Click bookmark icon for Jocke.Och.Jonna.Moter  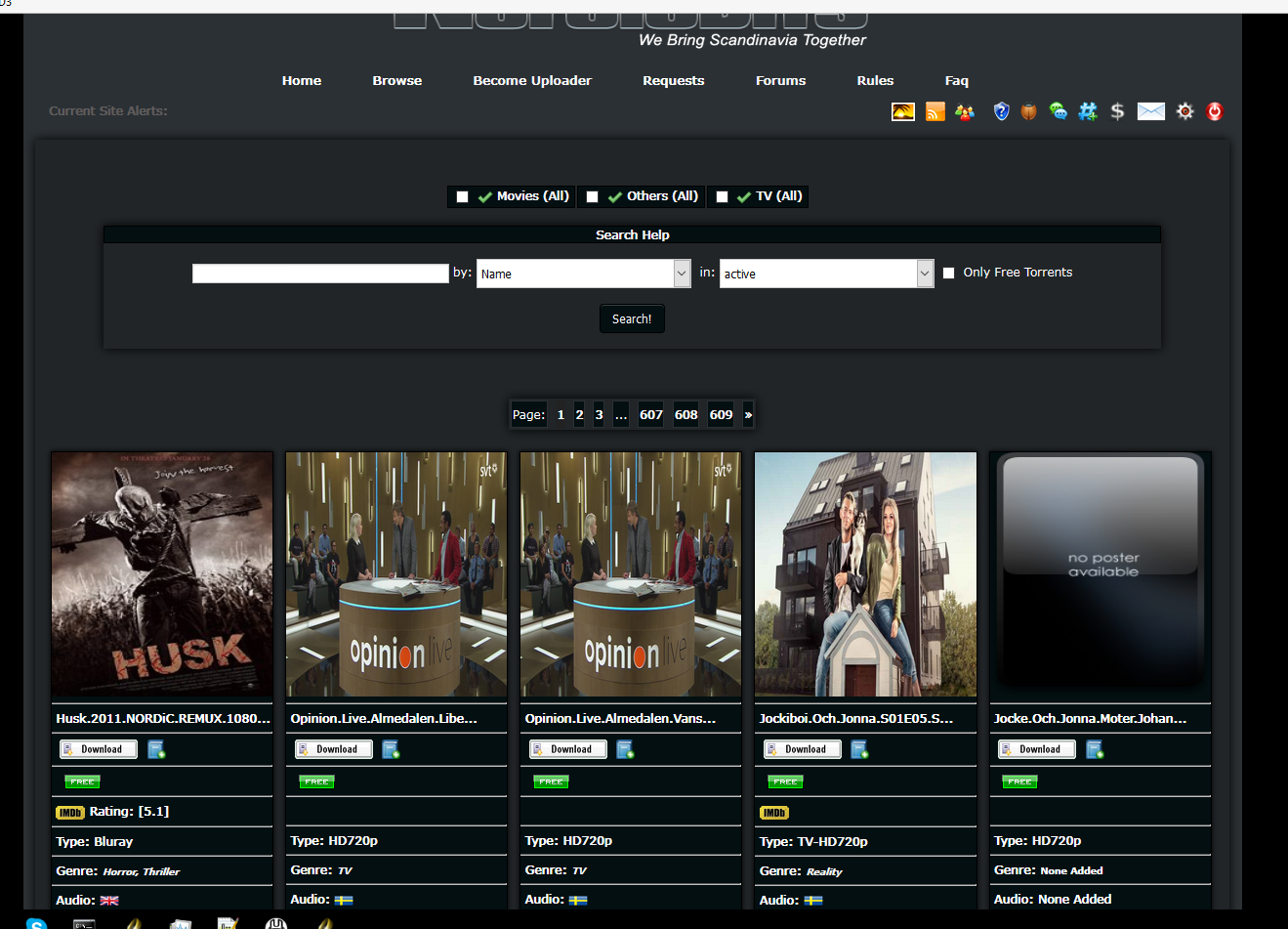click(x=1095, y=749)
